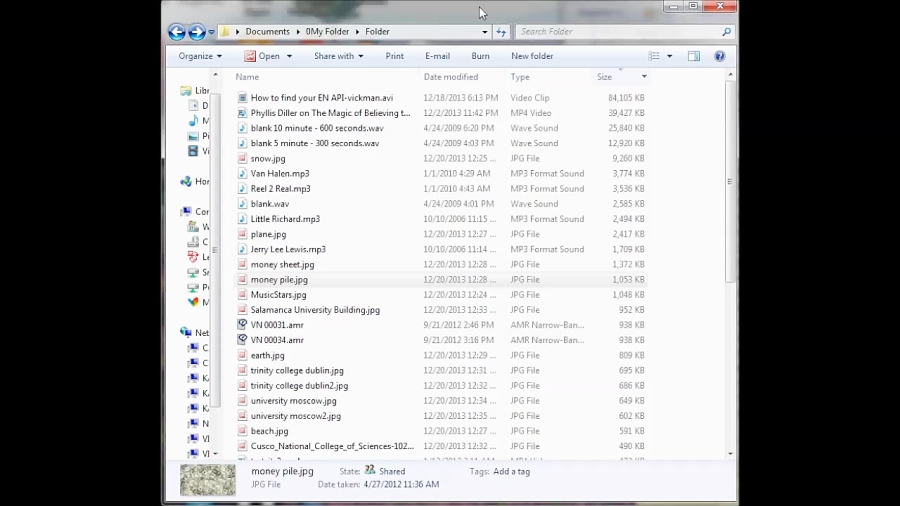
Task: Open recent locations dropdown beside Forward arrow
Action: (x=211, y=32)
